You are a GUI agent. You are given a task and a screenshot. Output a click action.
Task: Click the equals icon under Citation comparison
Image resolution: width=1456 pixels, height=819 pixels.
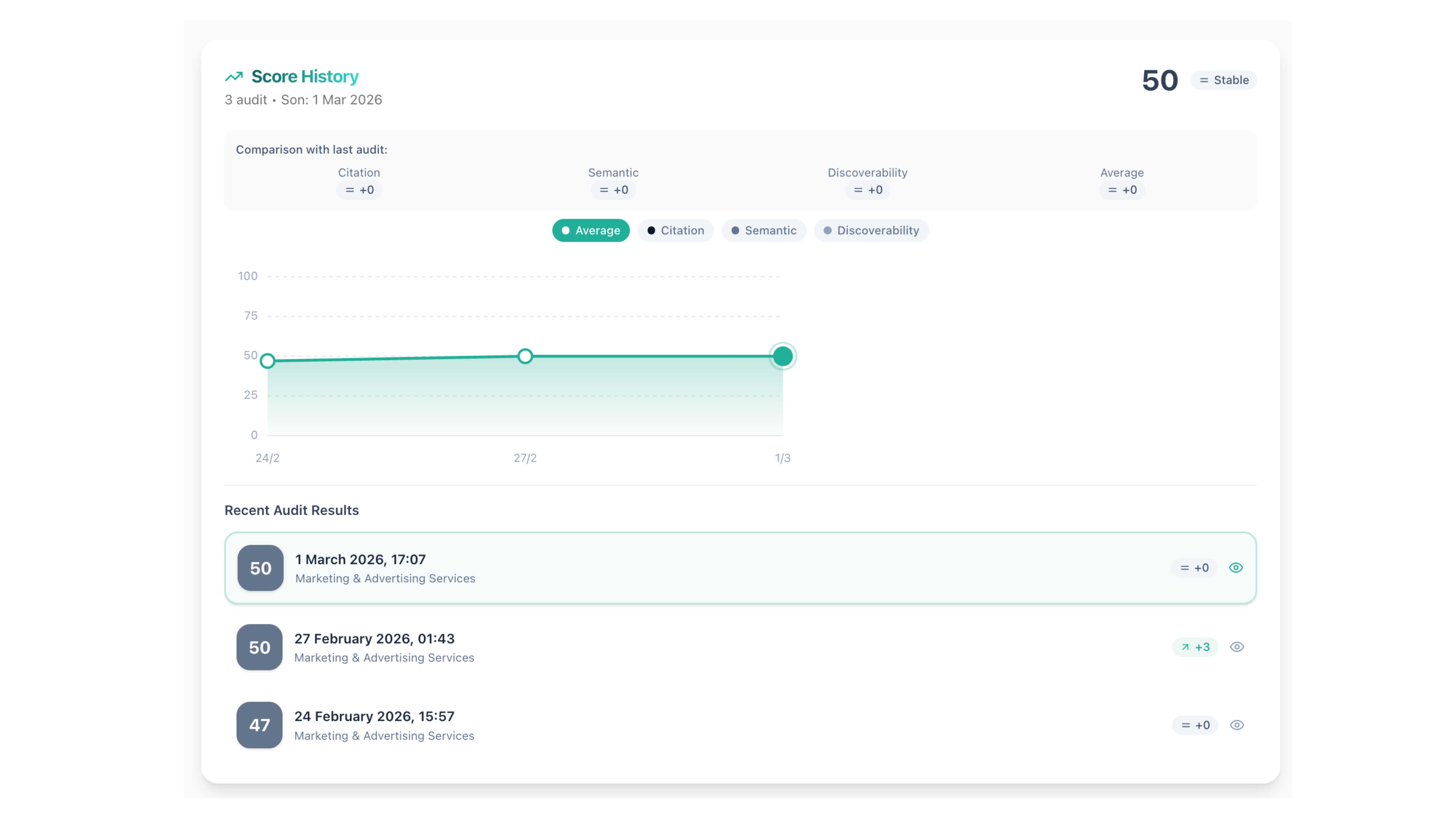(x=349, y=190)
